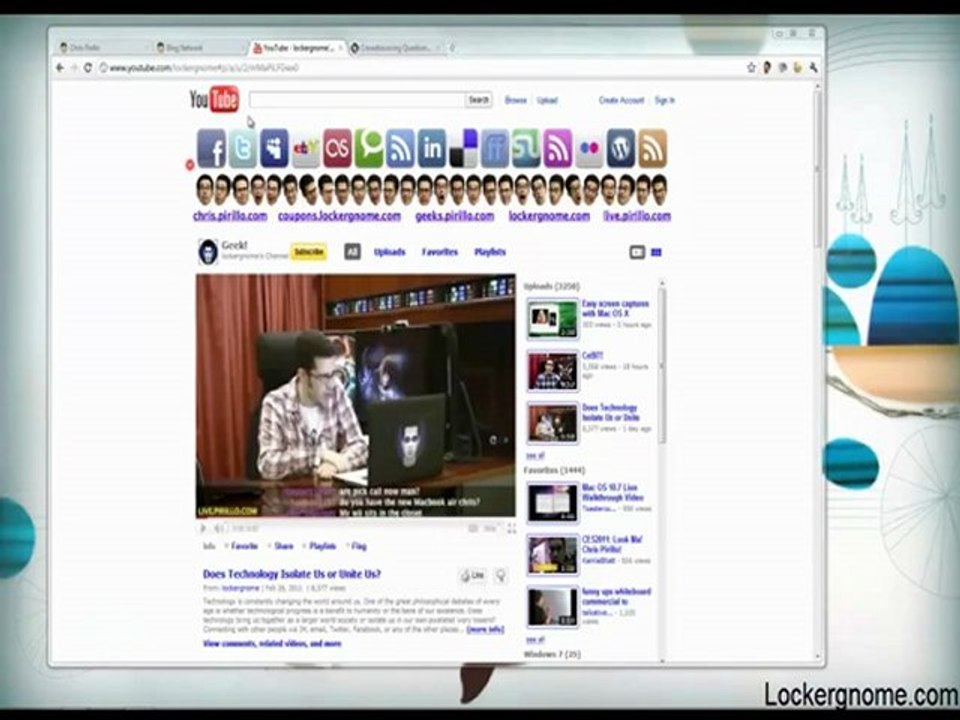The image size is (960, 720).
Task: Go to the YouTube logo home
Action: coord(214,99)
